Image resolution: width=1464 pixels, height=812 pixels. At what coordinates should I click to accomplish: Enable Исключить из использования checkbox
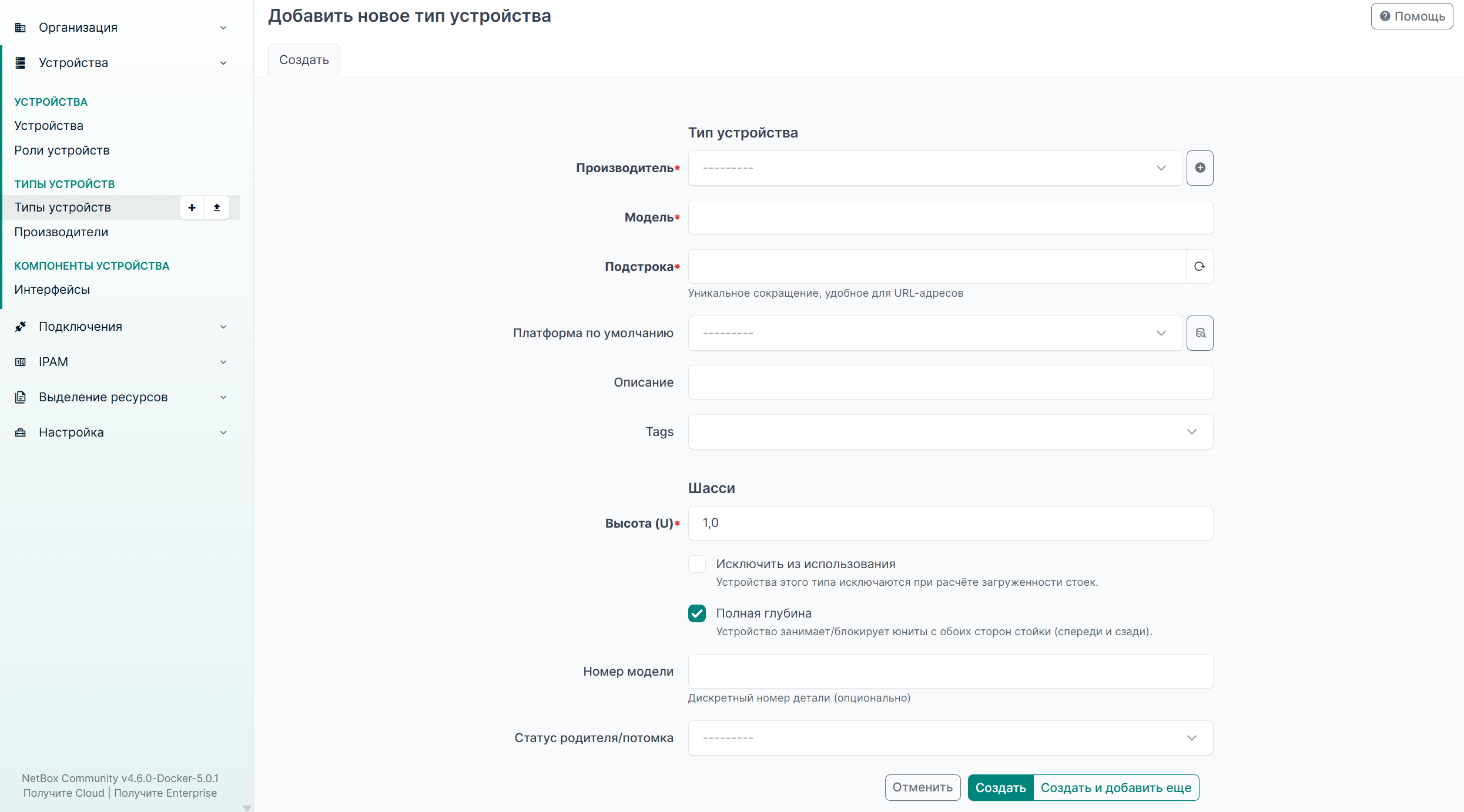(x=697, y=564)
